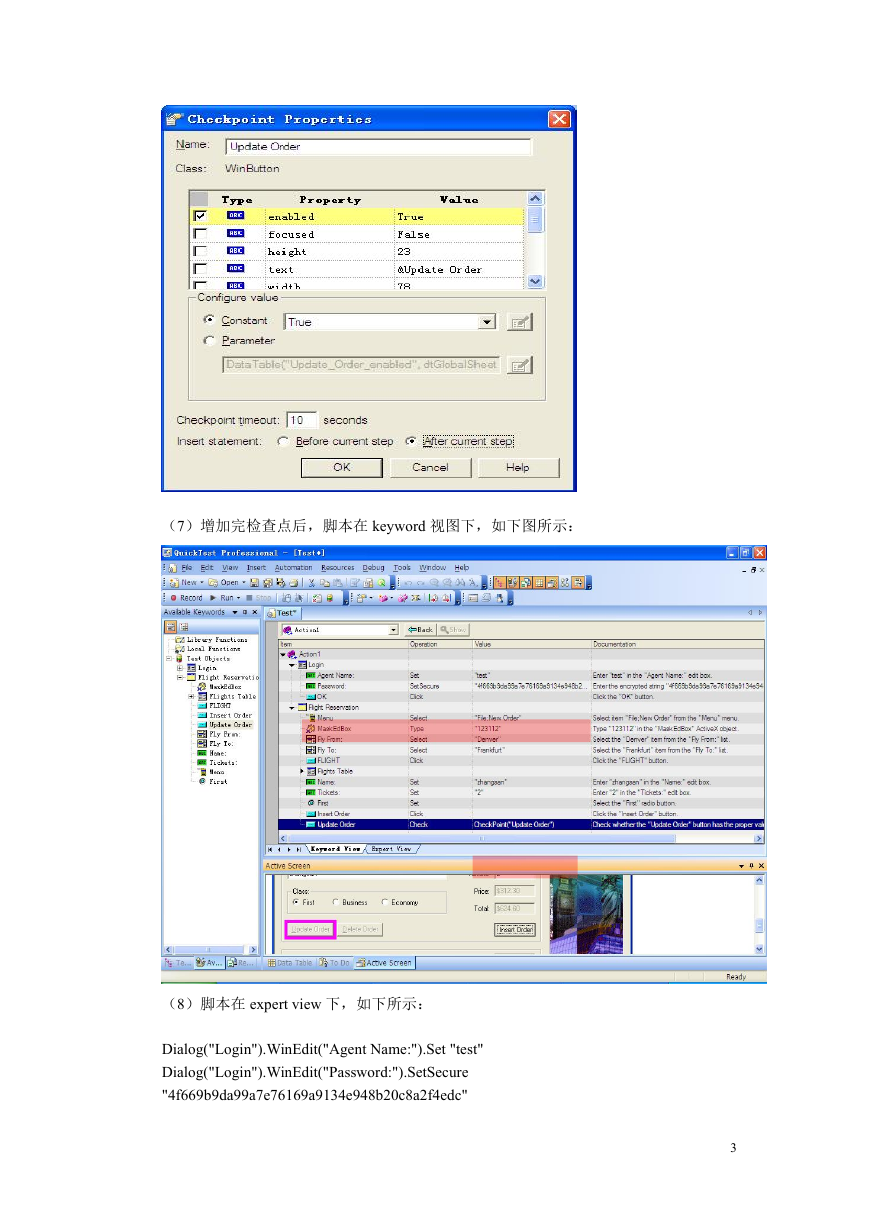Image resolution: width=869 pixels, height=1228 pixels.
Task: Collapse the Test Objects tree node
Action: (x=171, y=659)
